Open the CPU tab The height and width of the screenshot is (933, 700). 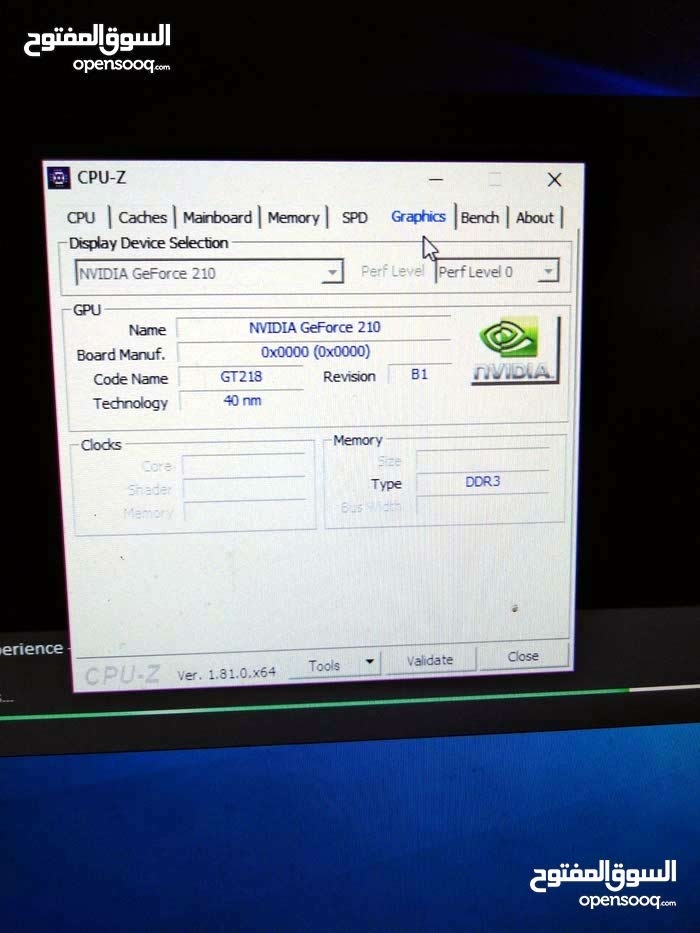click(x=81, y=218)
